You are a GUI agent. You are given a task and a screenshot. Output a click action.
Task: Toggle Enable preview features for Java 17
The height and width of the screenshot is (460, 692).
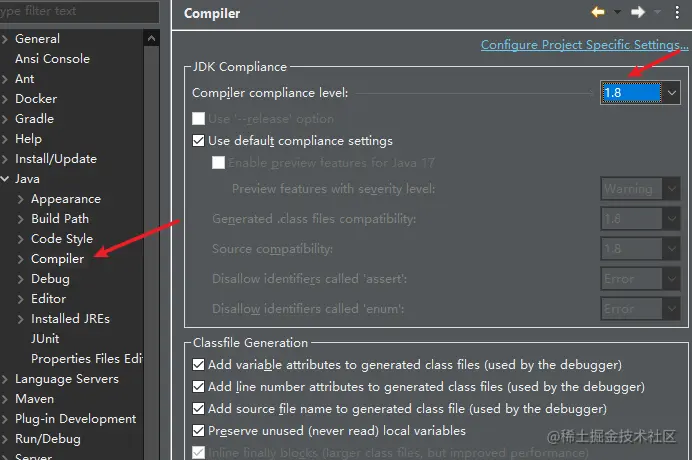(218, 162)
